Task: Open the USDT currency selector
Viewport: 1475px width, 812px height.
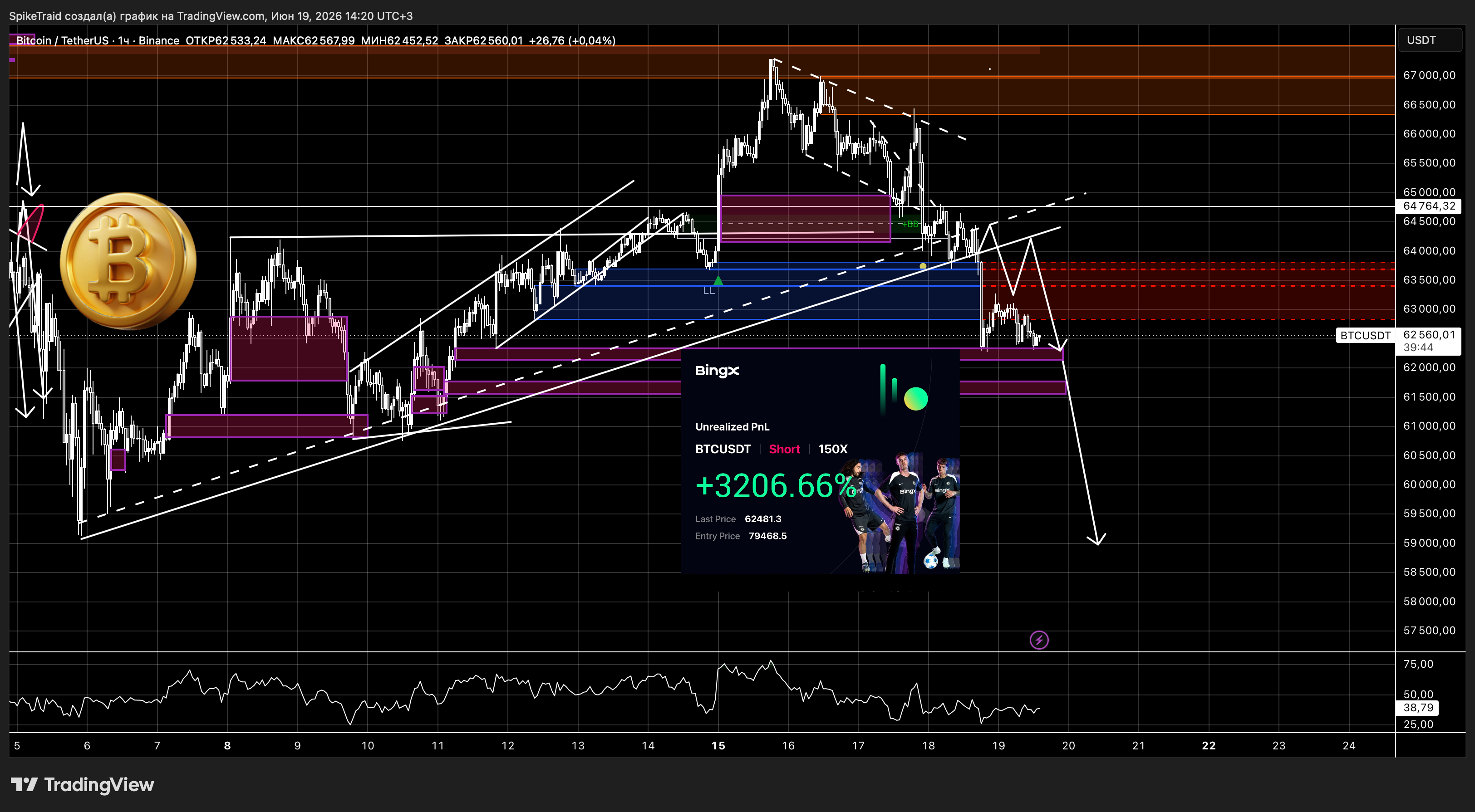Action: [x=1429, y=40]
